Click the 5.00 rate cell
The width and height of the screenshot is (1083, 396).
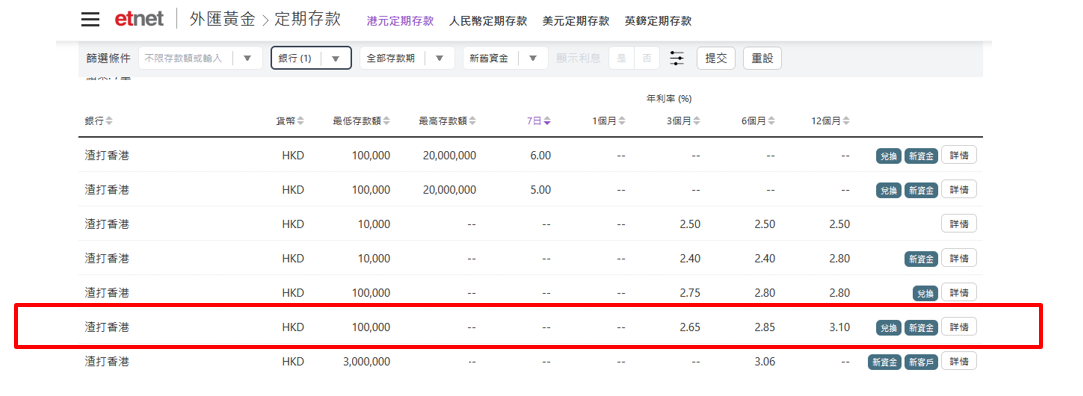click(x=540, y=189)
